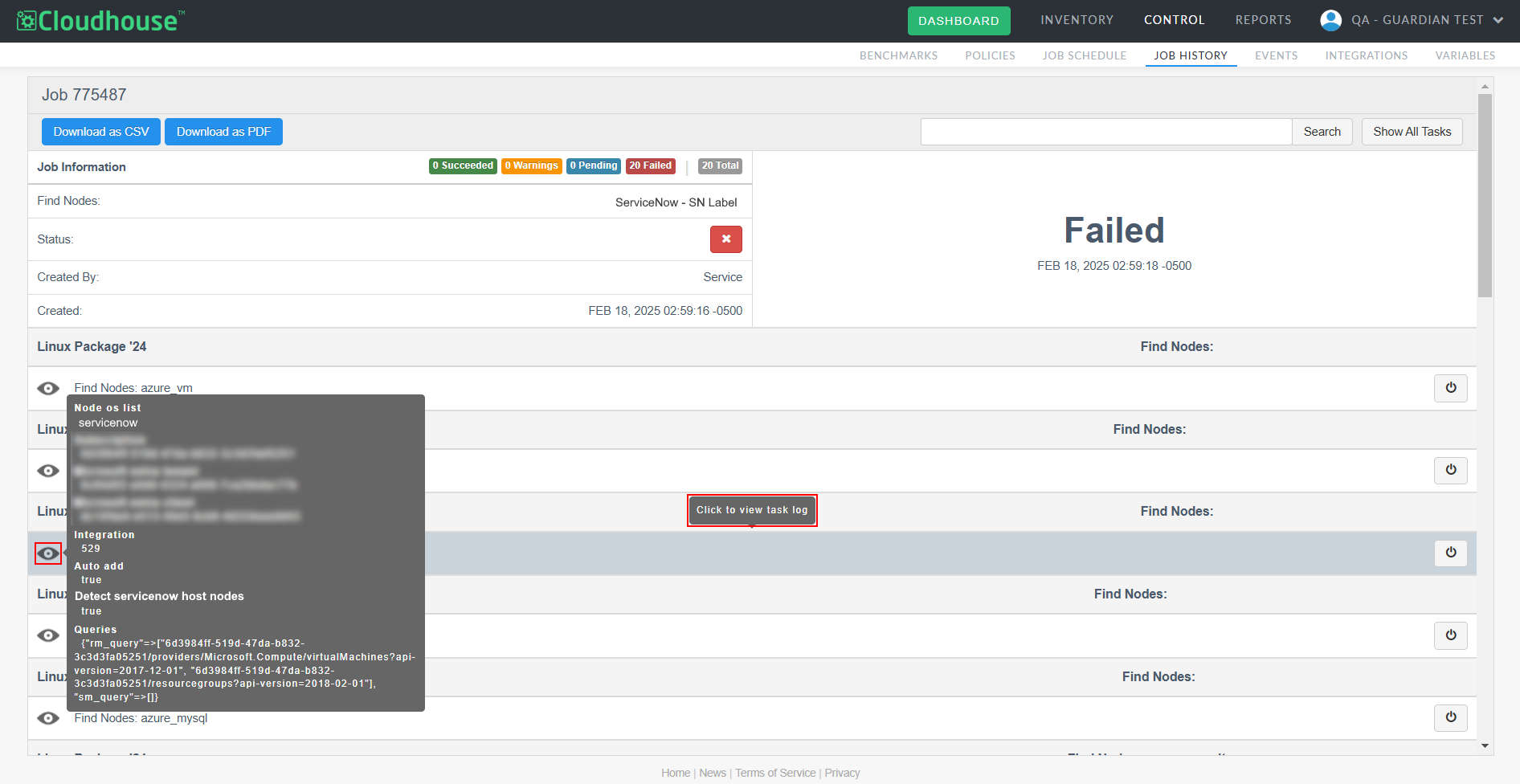
Task: Click the ServiceNow - SN Label value
Action: 676,202
